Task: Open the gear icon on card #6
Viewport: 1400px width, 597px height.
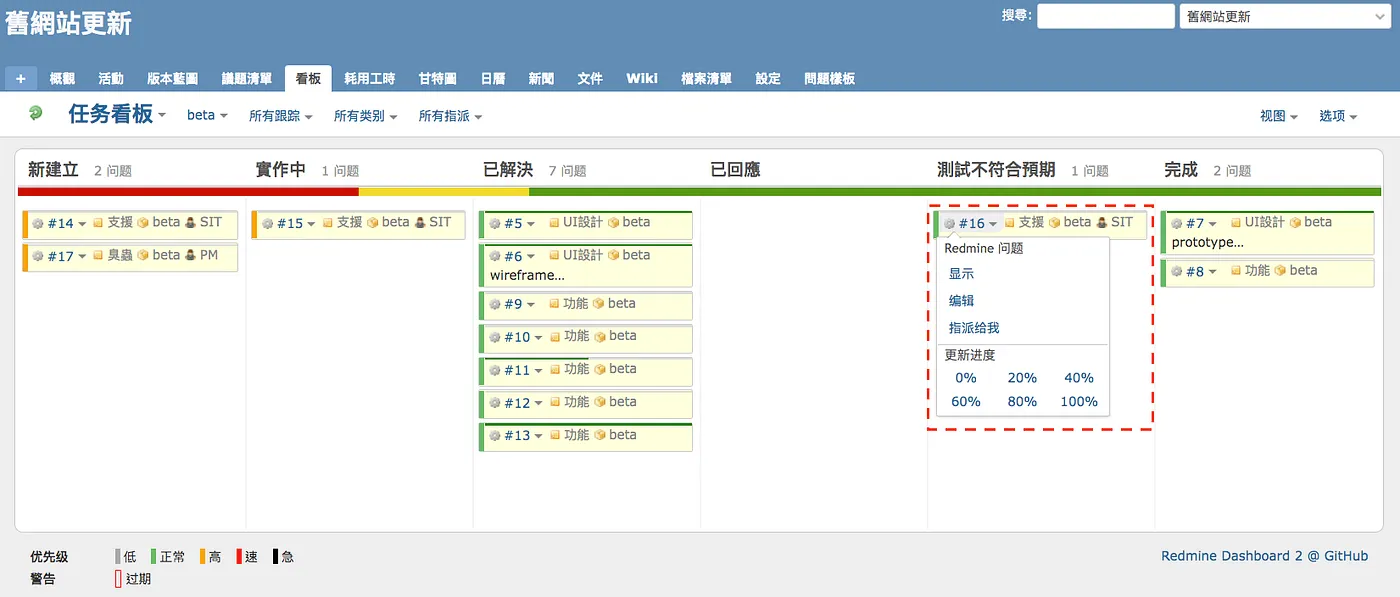Action: (494, 257)
